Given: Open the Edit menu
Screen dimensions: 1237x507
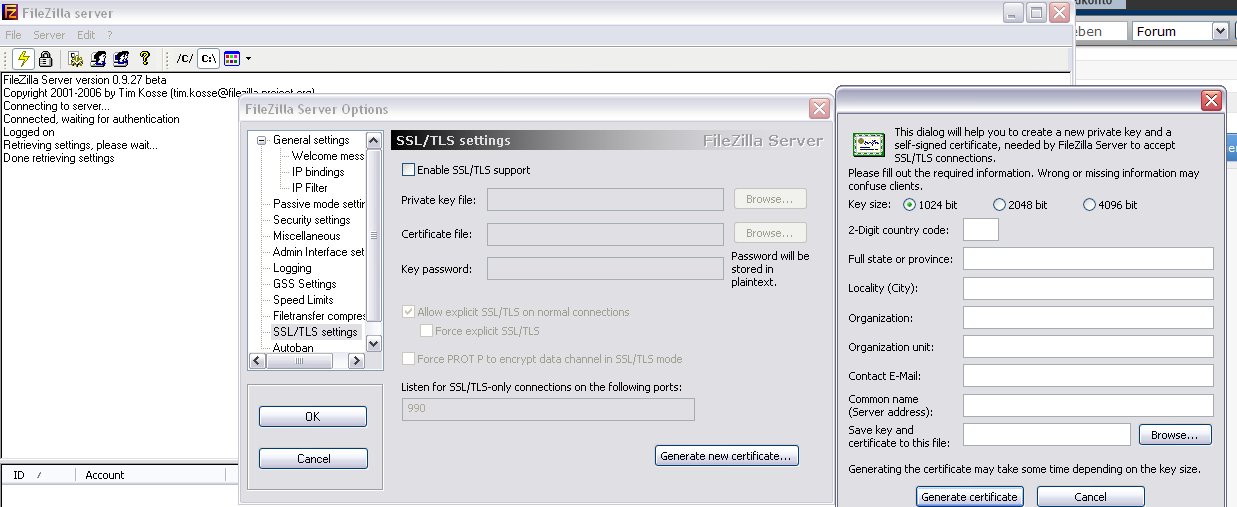Looking at the screenshot, I should click(86, 35).
